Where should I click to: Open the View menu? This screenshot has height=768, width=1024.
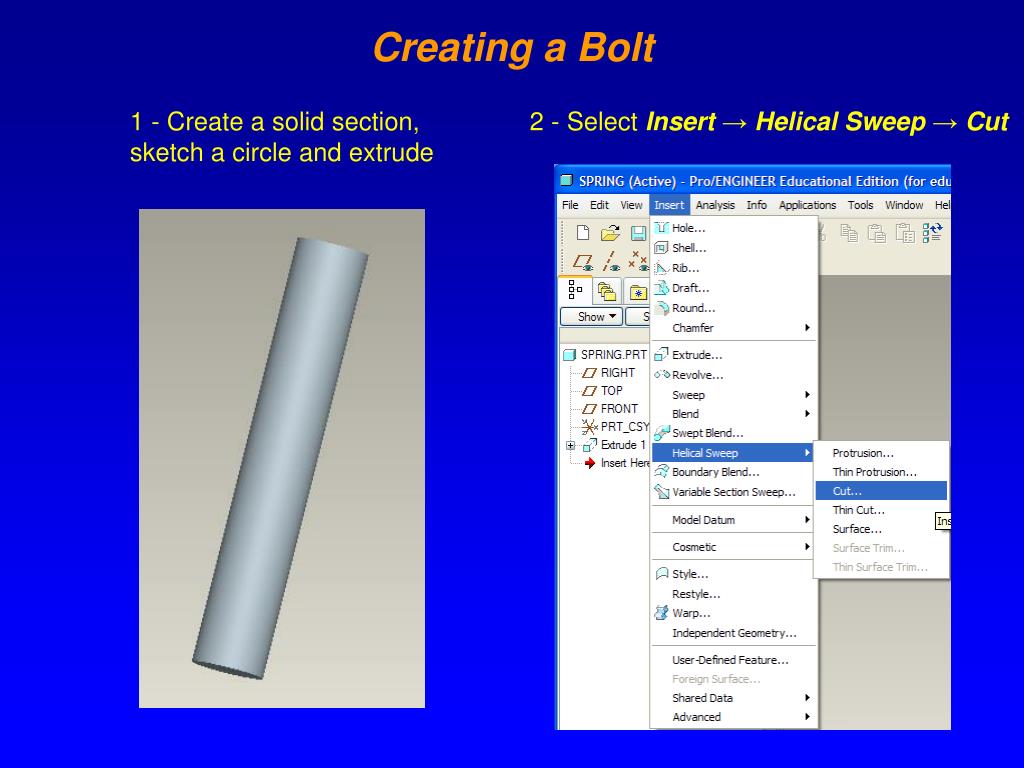click(631, 205)
